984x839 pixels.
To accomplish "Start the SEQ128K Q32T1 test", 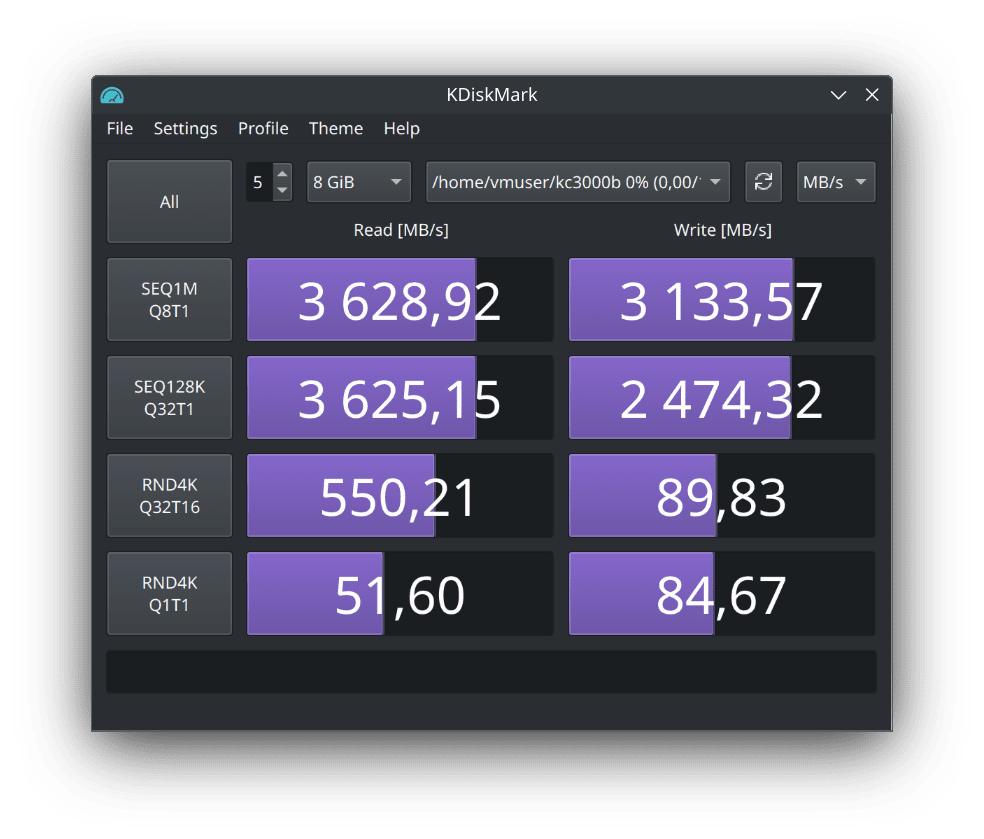I will click(x=169, y=397).
